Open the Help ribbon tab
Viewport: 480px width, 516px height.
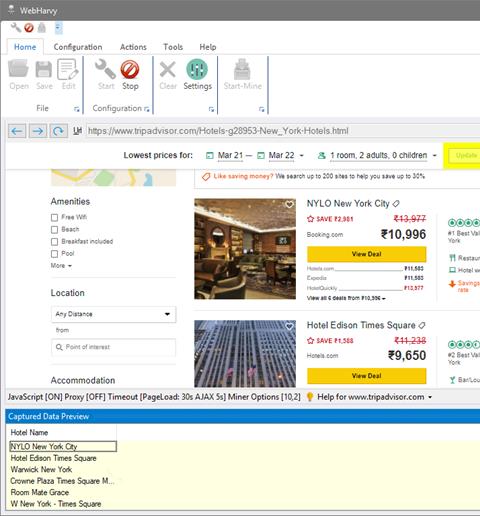(x=208, y=47)
